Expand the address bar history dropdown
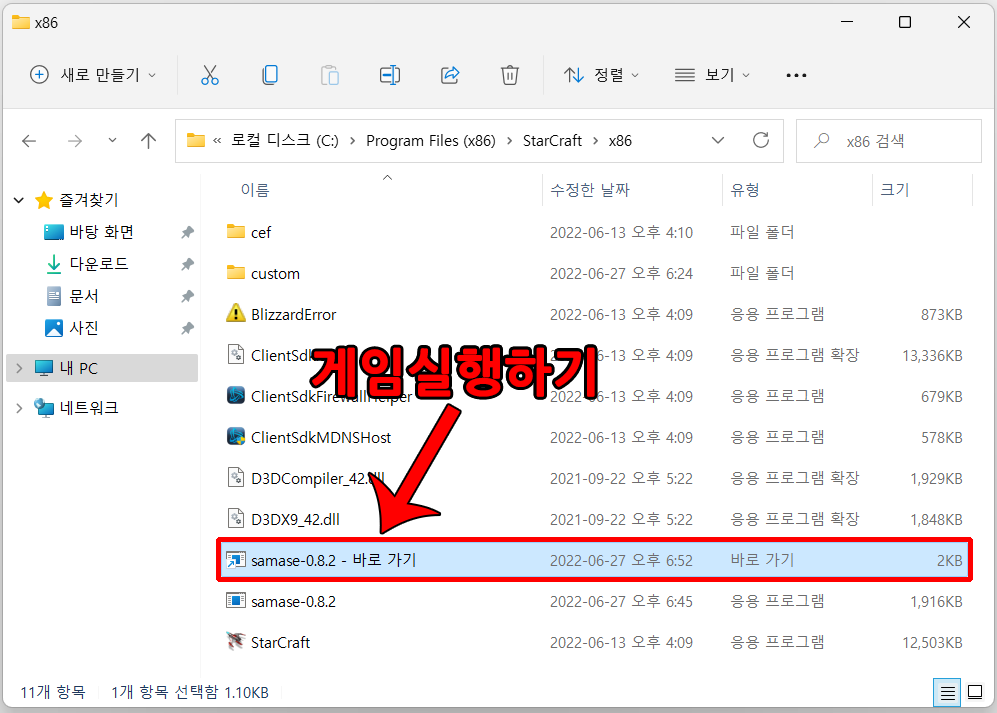Image resolution: width=997 pixels, height=713 pixels. (718, 141)
